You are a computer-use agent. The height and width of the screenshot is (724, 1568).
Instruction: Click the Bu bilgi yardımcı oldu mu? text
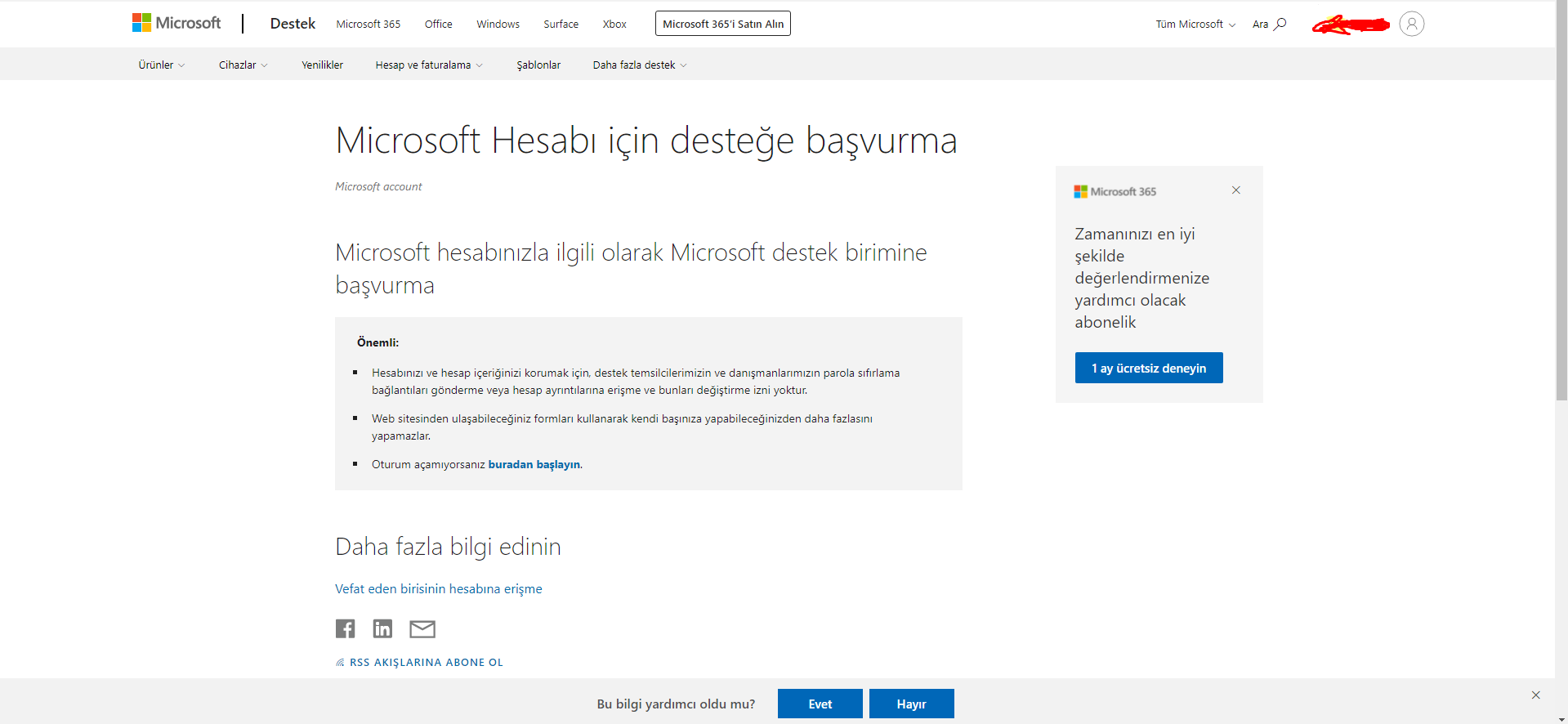pos(676,704)
